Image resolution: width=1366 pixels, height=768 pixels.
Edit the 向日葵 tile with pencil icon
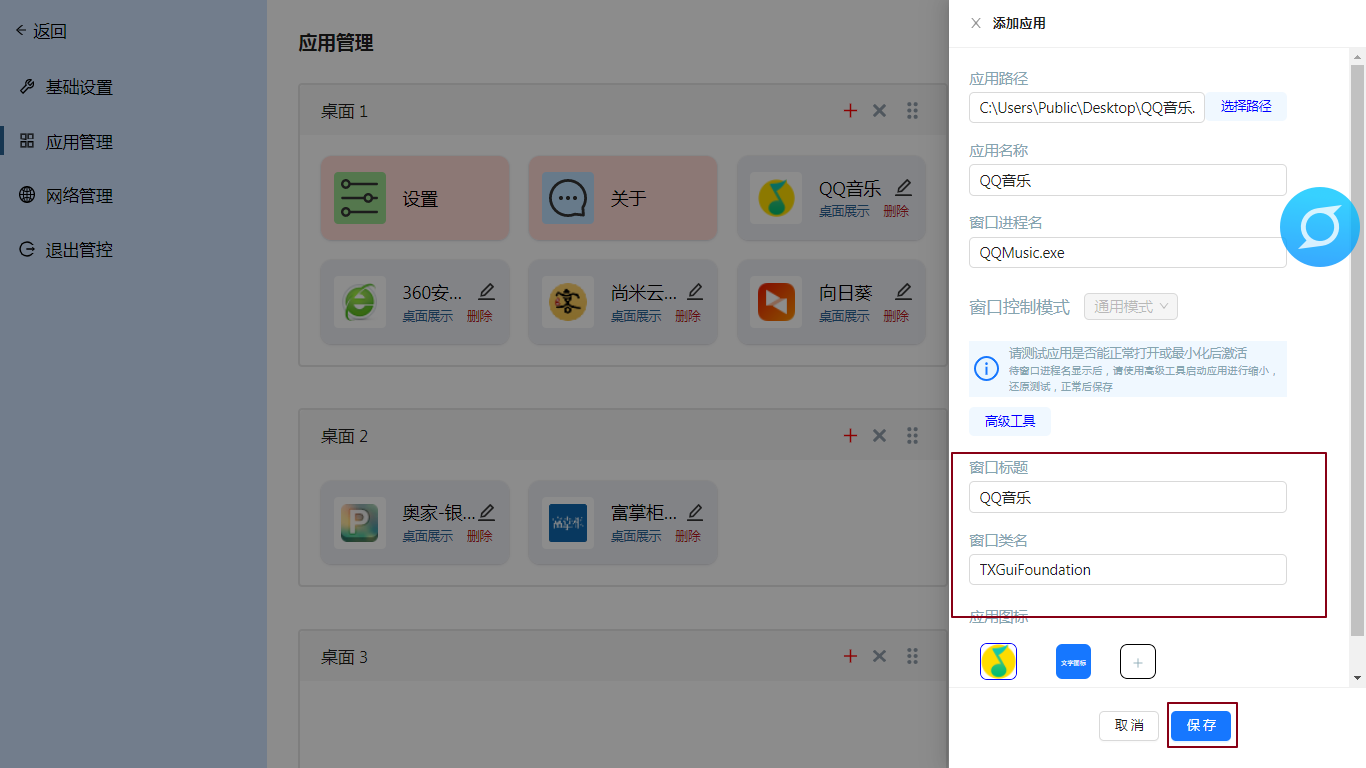[x=904, y=292]
